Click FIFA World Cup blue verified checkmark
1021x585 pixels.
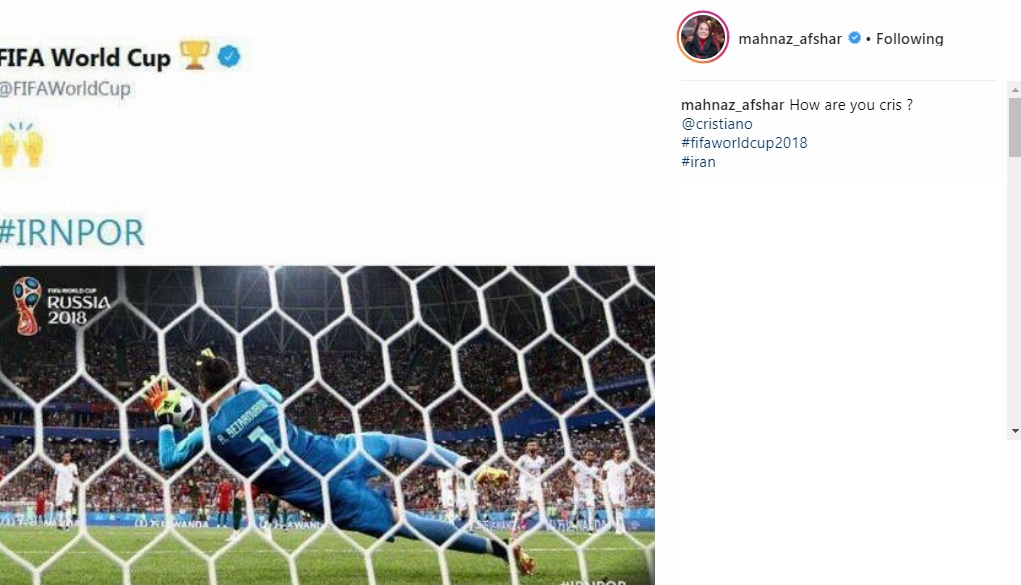click(x=229, y=56)
